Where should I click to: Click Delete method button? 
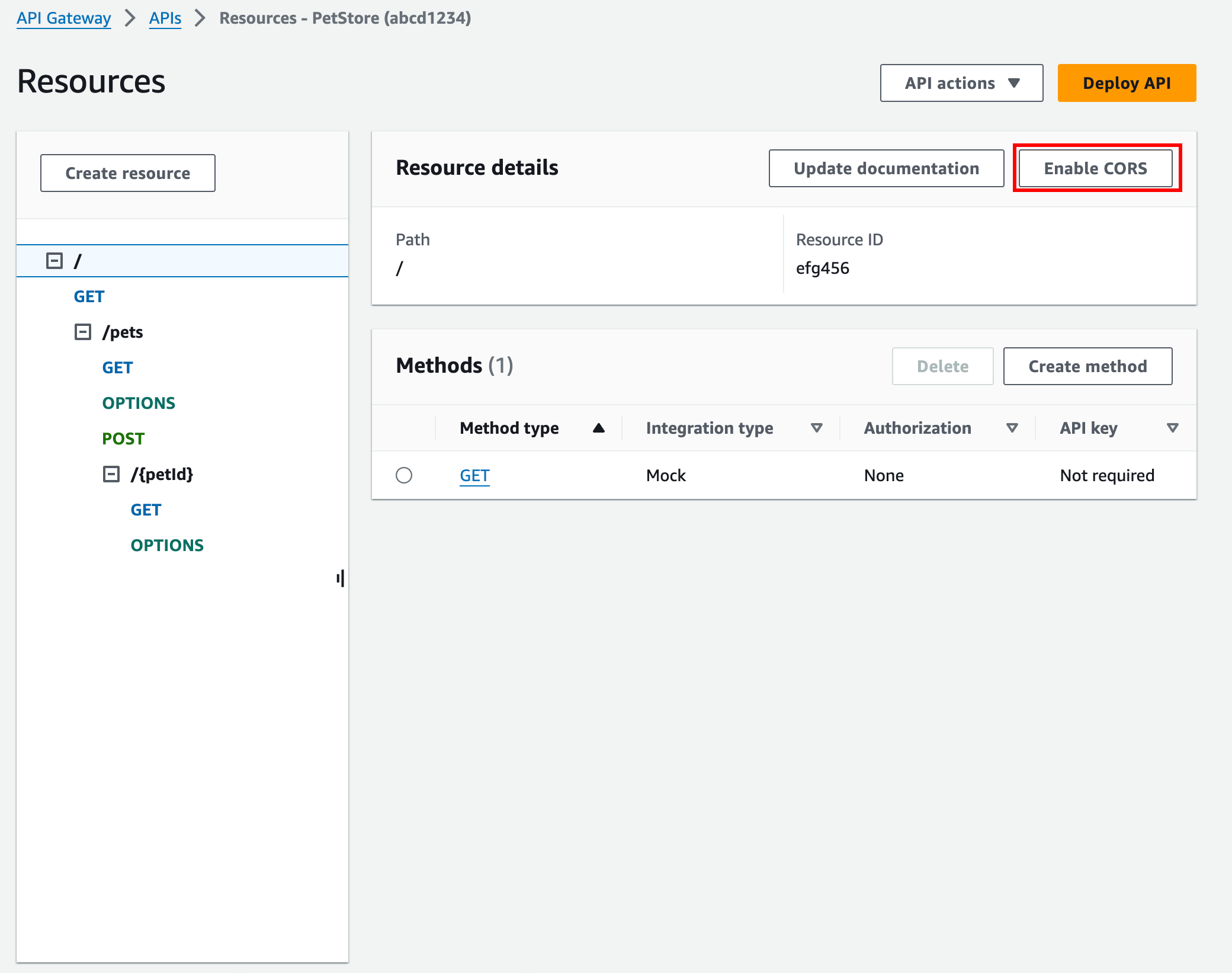(x=943, y=365)
